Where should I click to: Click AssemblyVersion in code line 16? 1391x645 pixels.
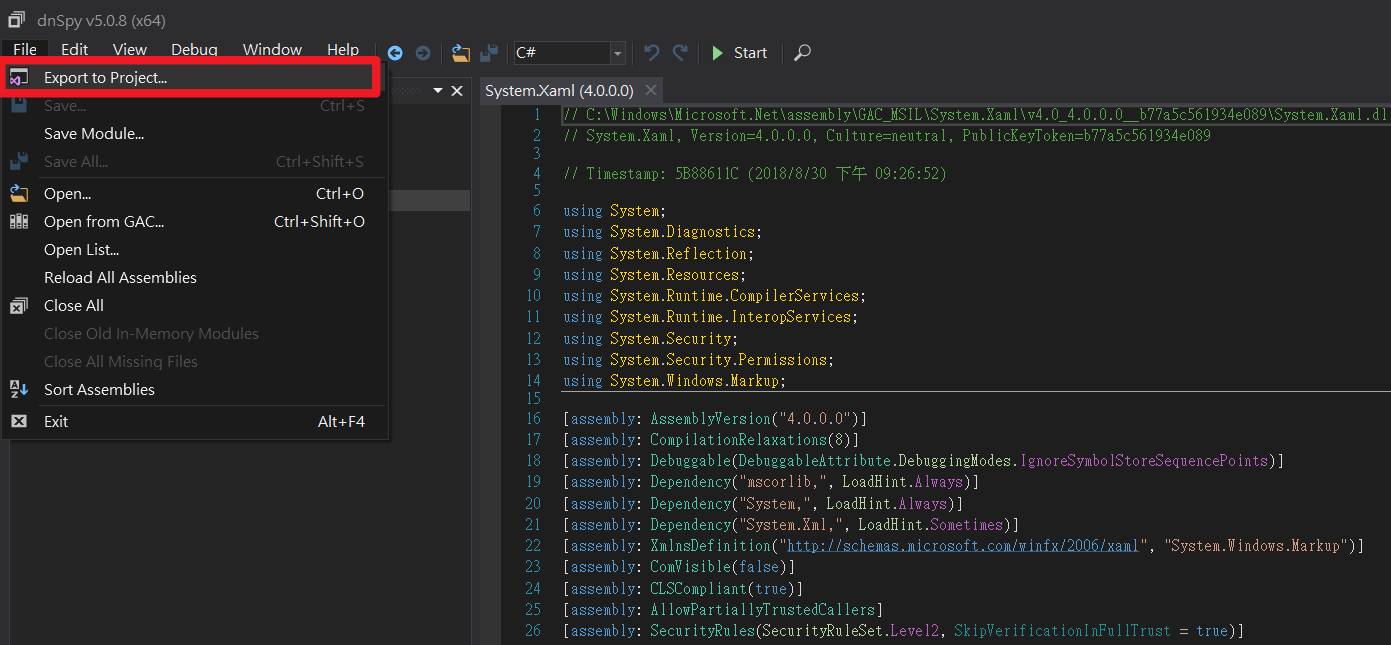(710, 419)
